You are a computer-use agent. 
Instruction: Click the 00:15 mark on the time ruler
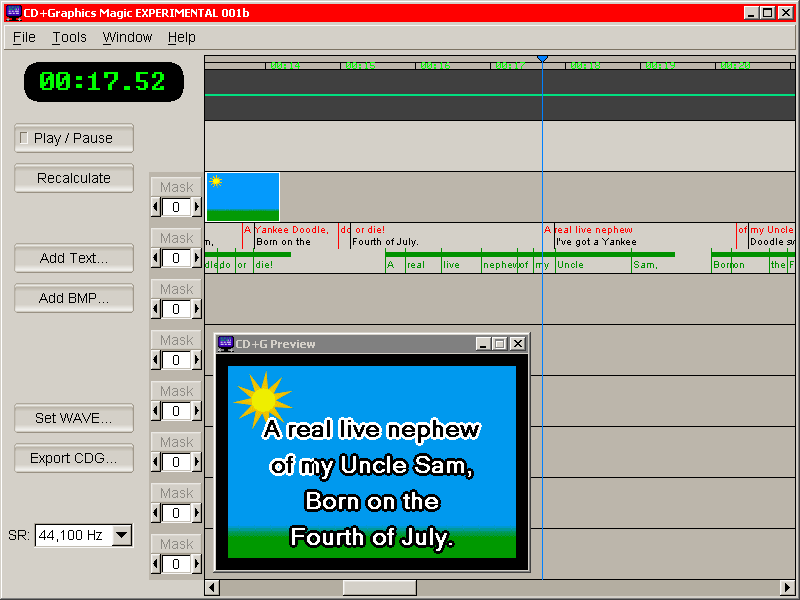(360, 65)
